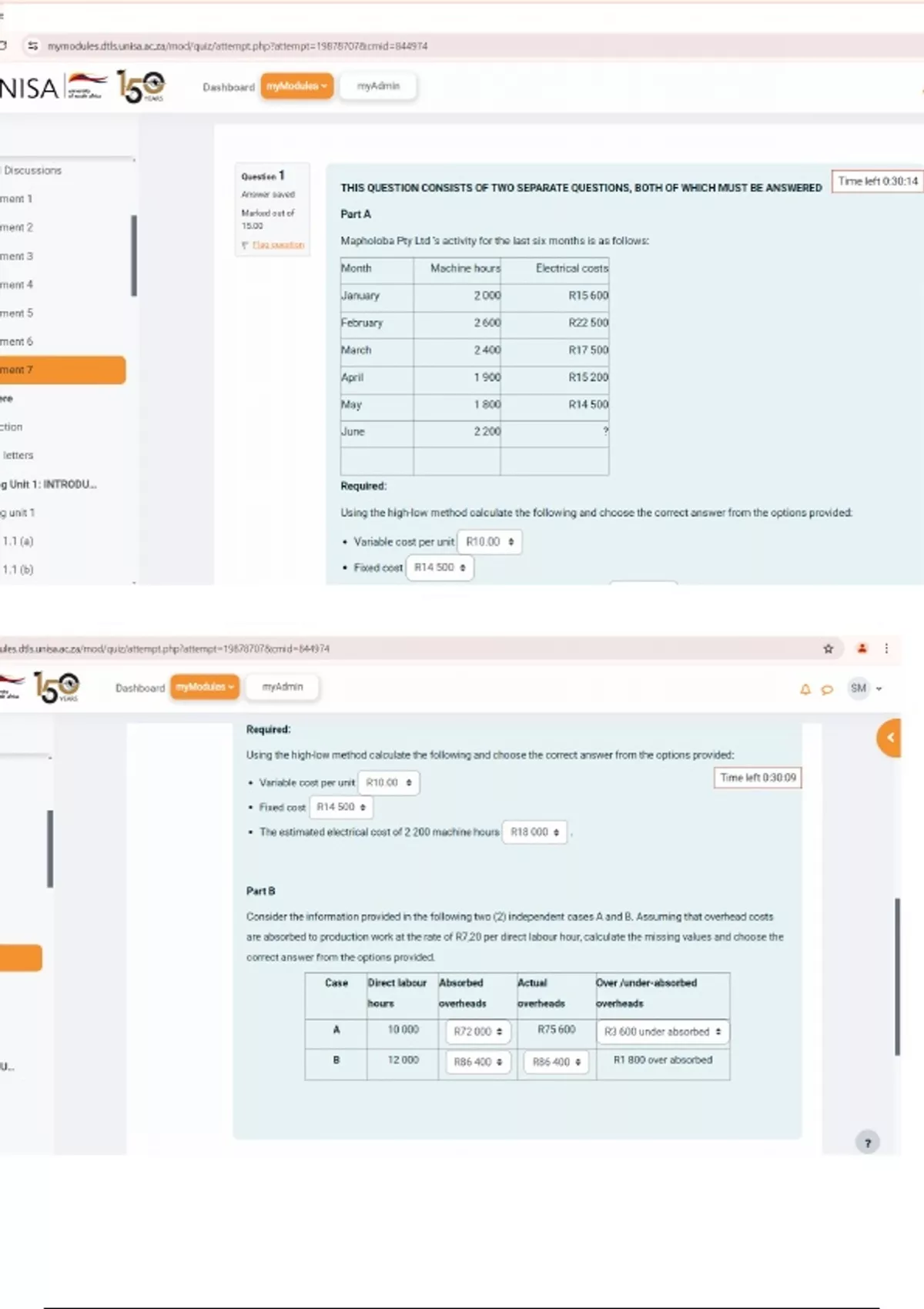Open Variable cost per unit dropdown in Part A
The image size is (924, 1309).
(489, 542)
